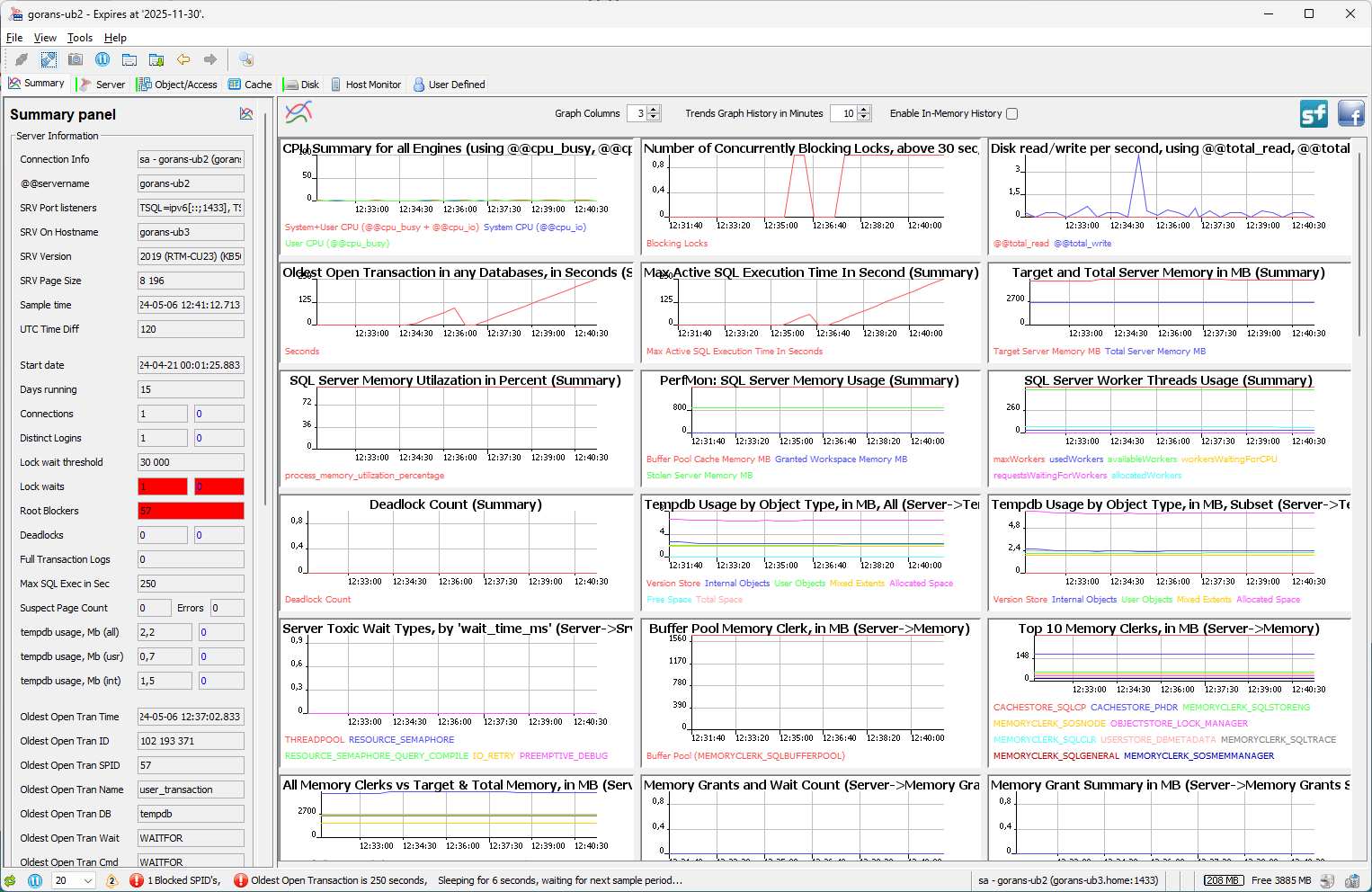Click the screenshot camera icon in toolbar
Screen dimensions: 1372x892
[x=76, y=59]
